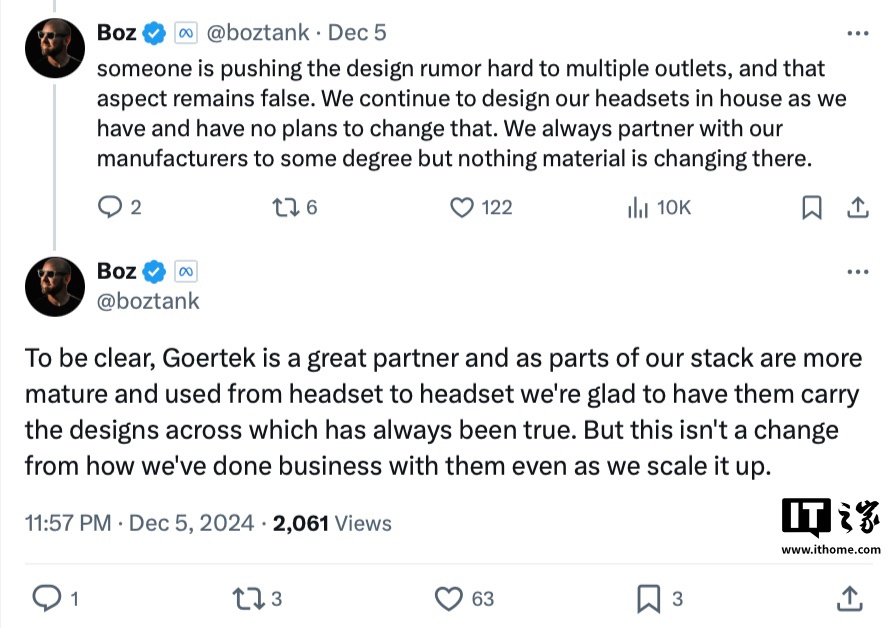
Task: Bookmark the first tweet
Action: [812, 207]
